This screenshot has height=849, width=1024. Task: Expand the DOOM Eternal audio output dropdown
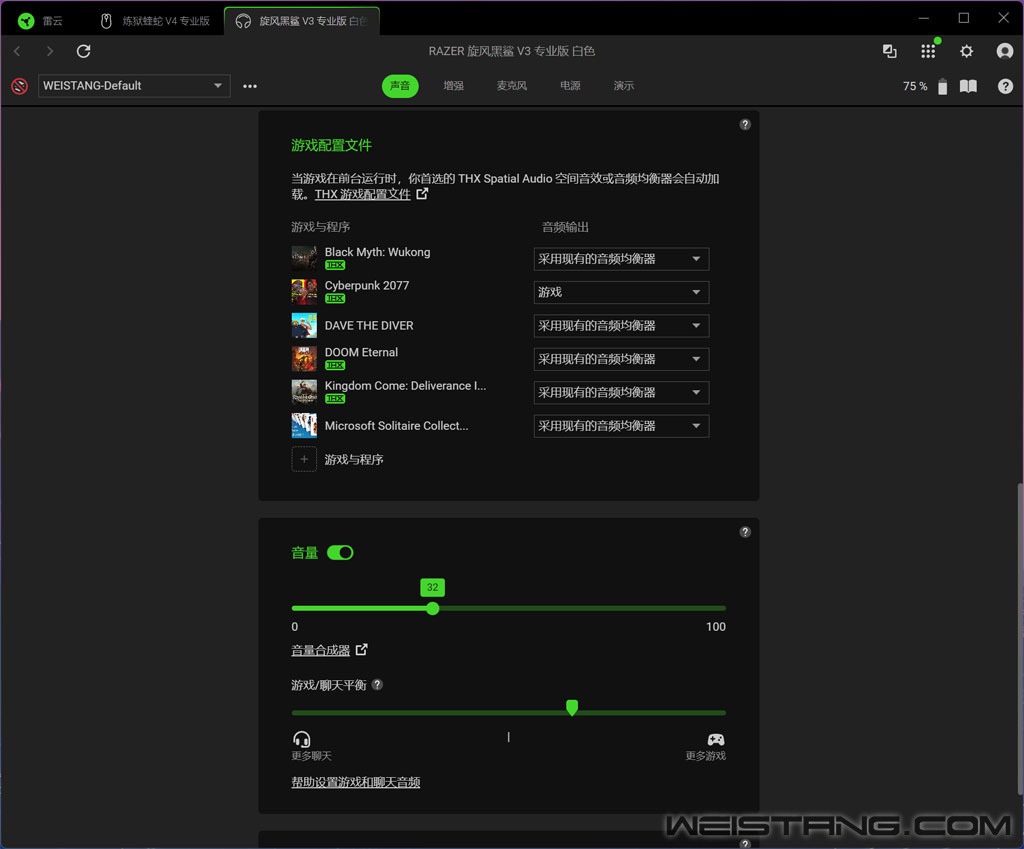621,359
